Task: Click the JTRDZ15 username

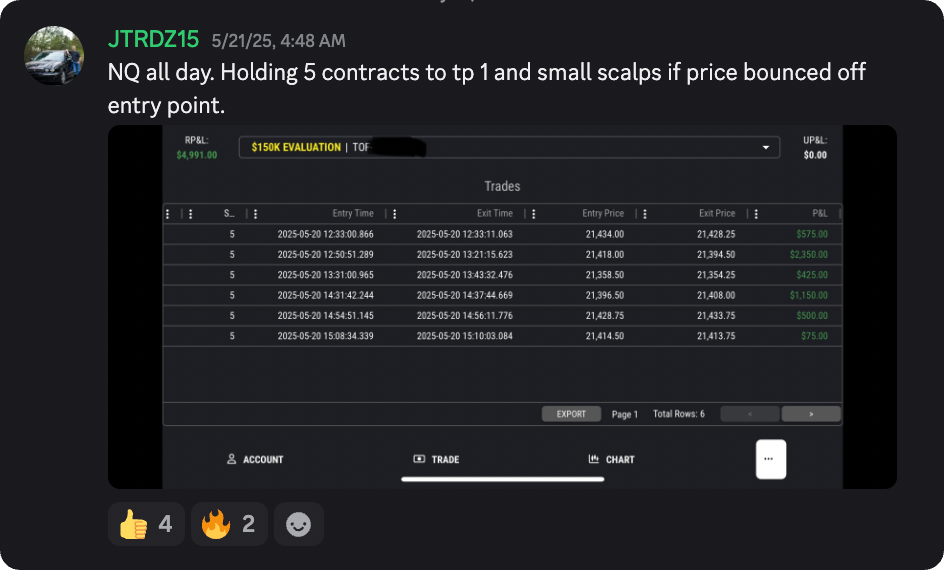Action: (x=153, y=41)
